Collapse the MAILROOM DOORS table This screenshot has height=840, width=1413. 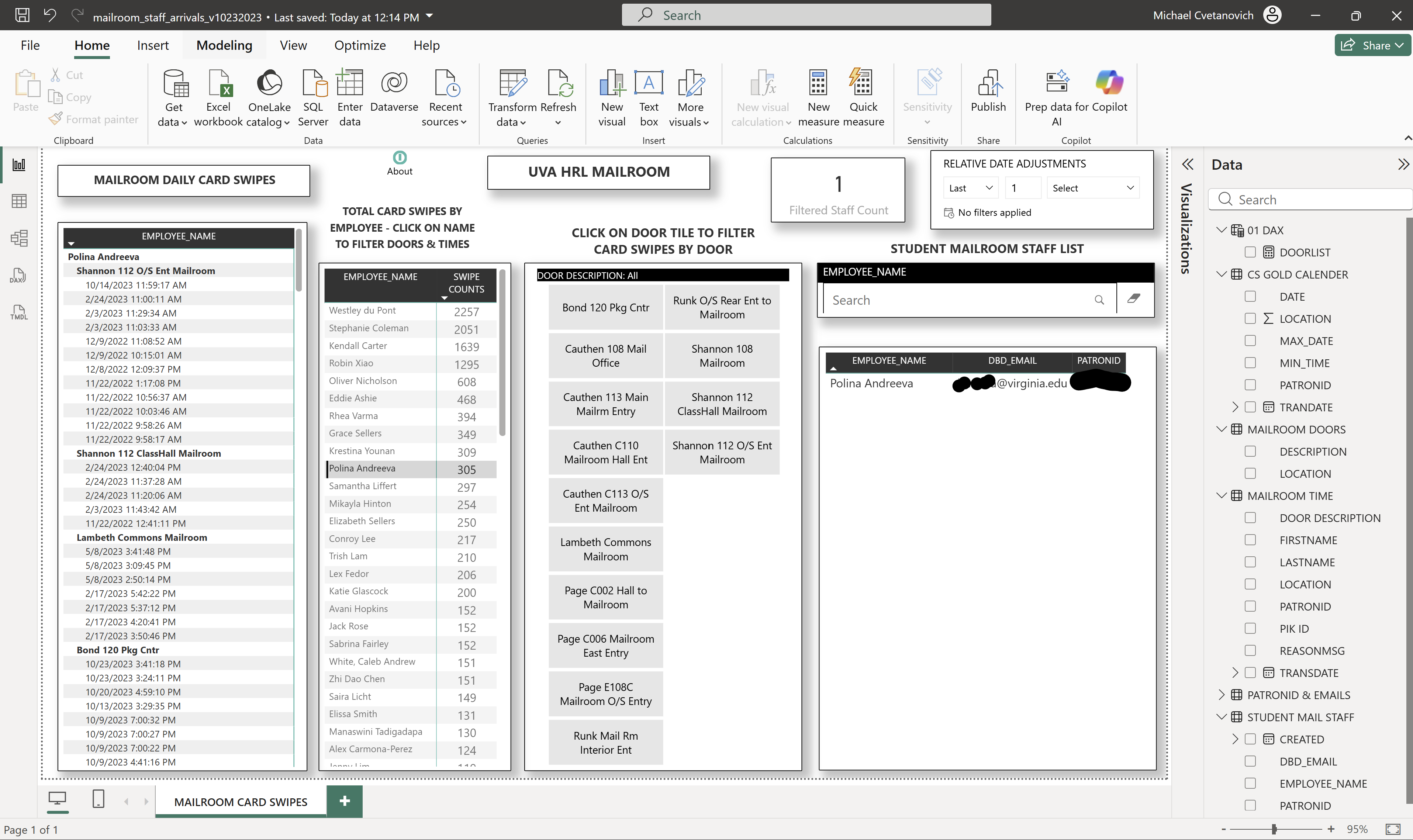[x=1222, y=429]
